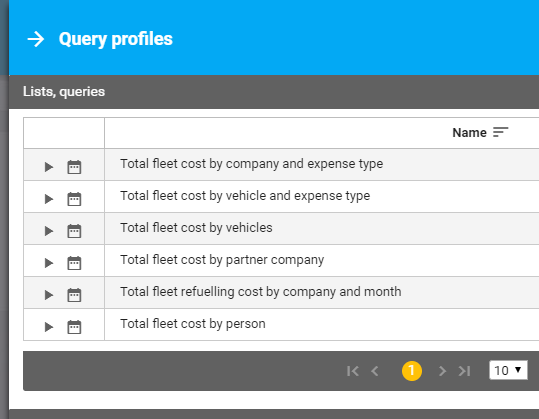
Task: Run 'Total fleet cost by vehicle and expense type'
Action: [49, 199]
